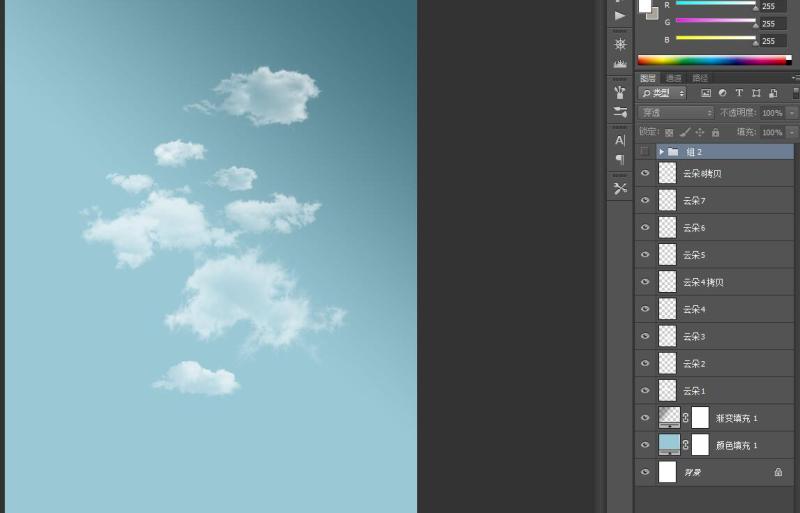
Task: Hide the 渐变填充 1 layer
Action: click(645, 418)
